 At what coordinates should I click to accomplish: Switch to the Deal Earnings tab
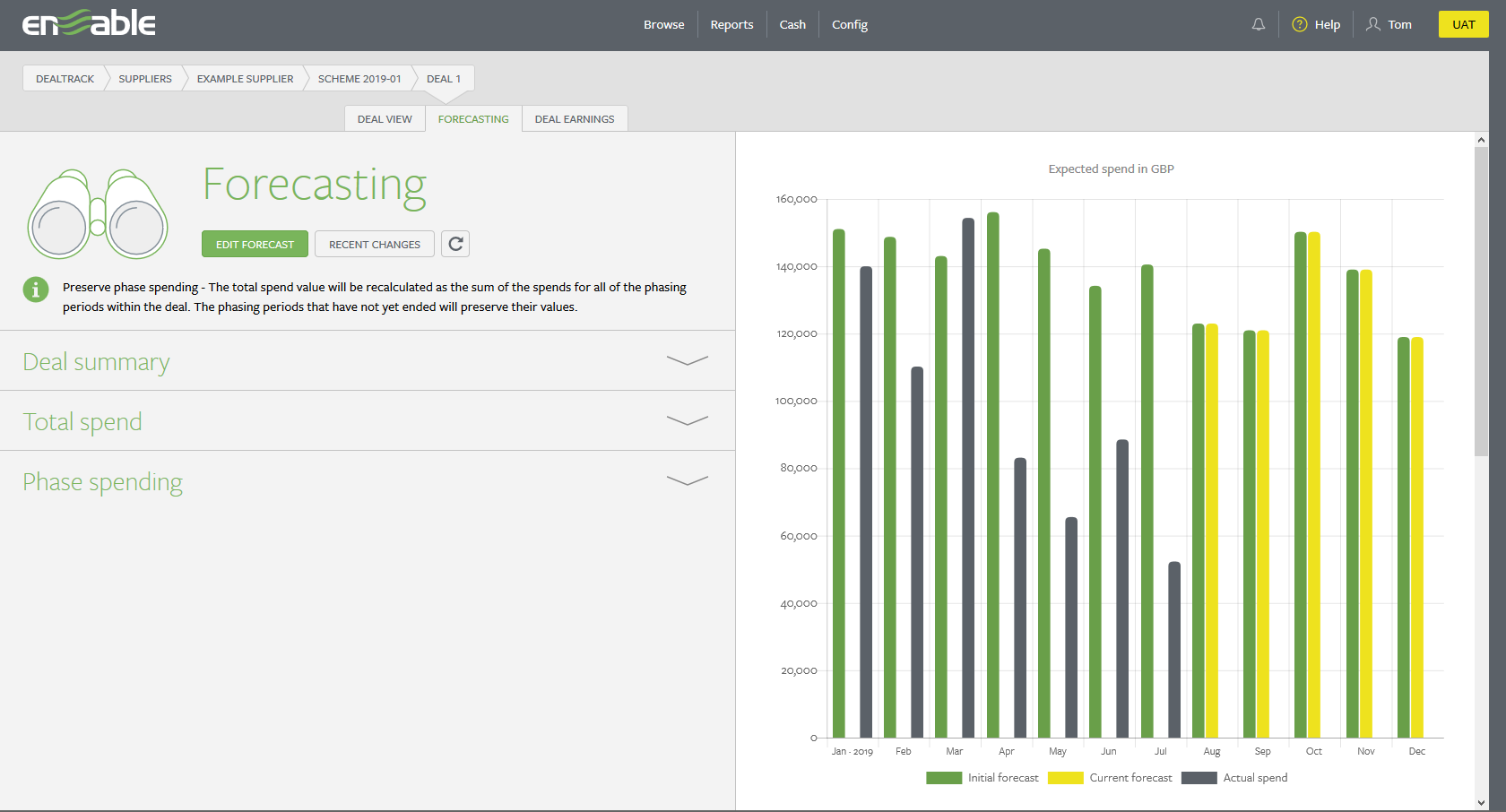(574, 117)
